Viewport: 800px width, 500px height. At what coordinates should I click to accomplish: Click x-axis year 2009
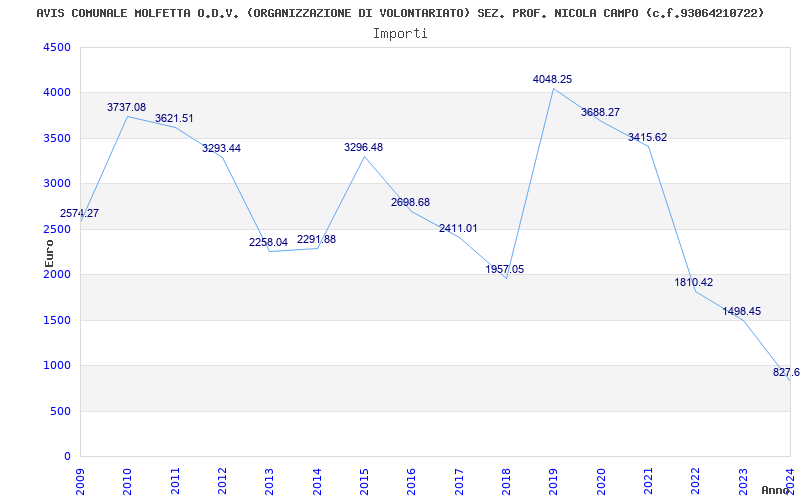tap(80, 480)
